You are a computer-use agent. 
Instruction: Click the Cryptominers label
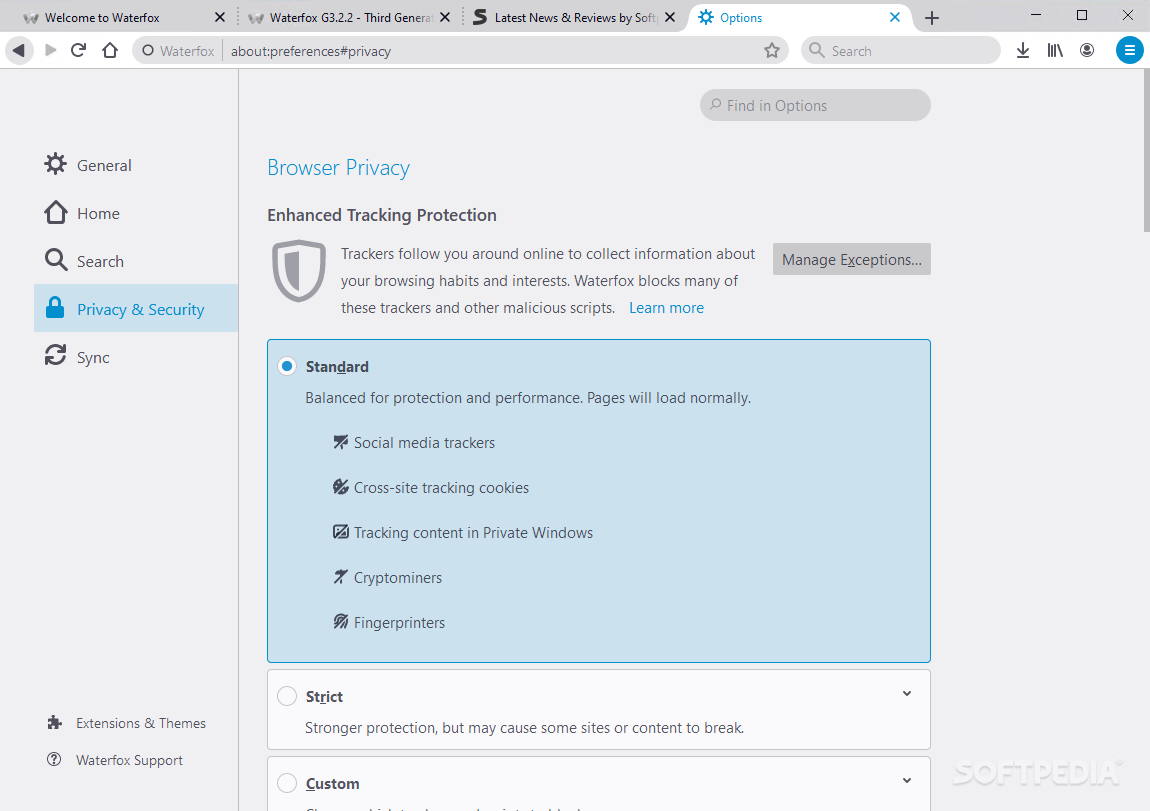pyautogui.click(x=398, y=578)
